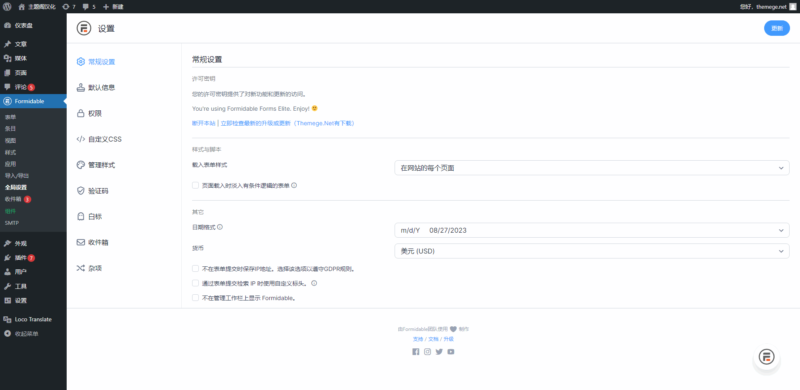This screenshot has height=390, width=800.
Task: Open 导入/导出 submenu item
Action: point(17,176)
